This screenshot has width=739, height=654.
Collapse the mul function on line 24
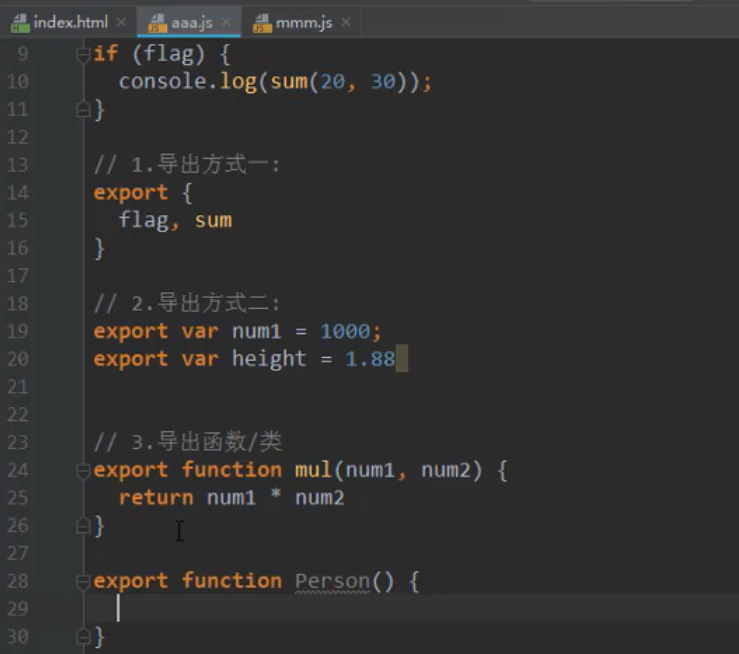pos(83,471)
